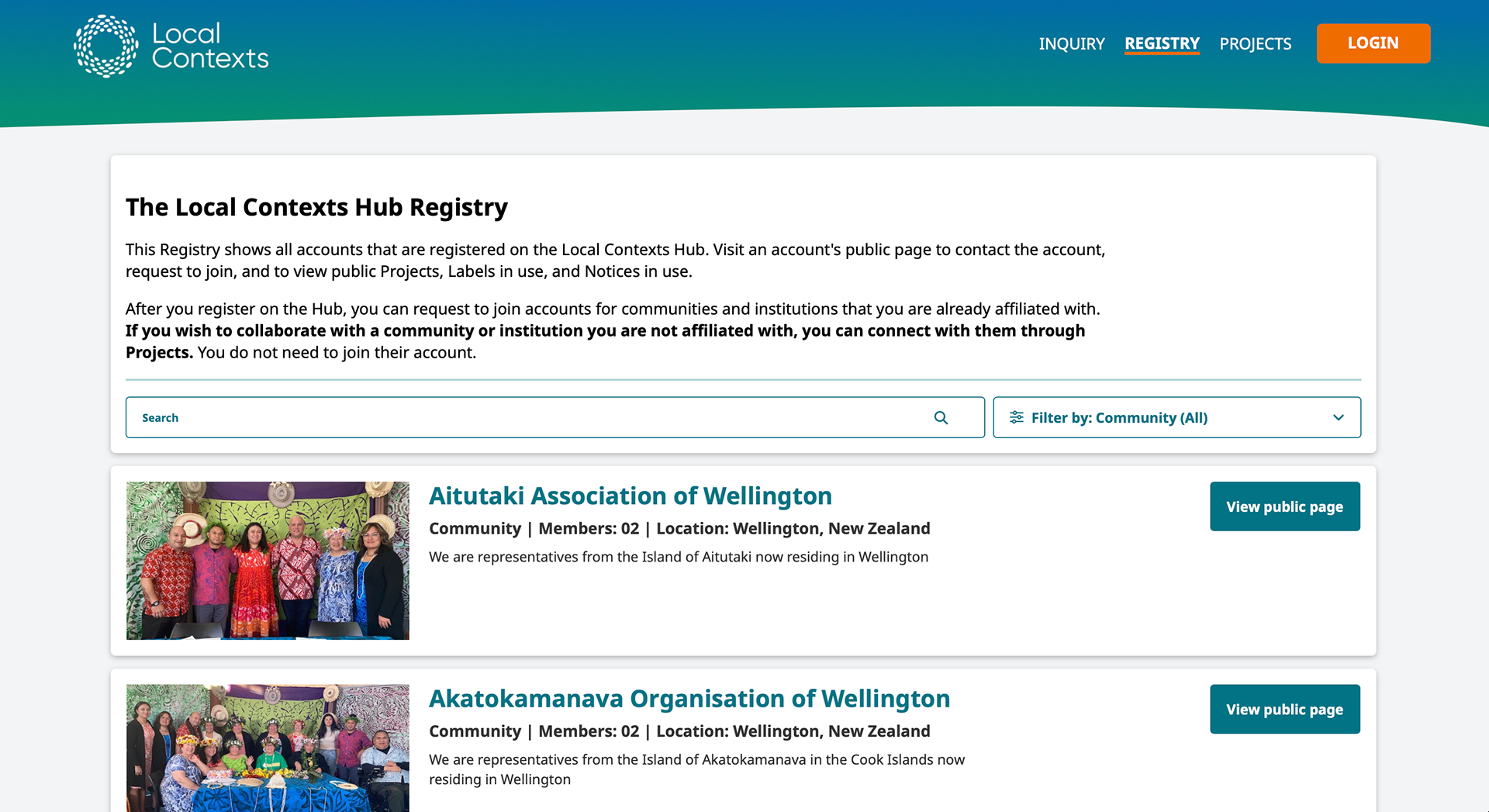Click 'The Local Contexts Hub Registry' heading
The image size is (1489, 812).
[x=316, y=208]
